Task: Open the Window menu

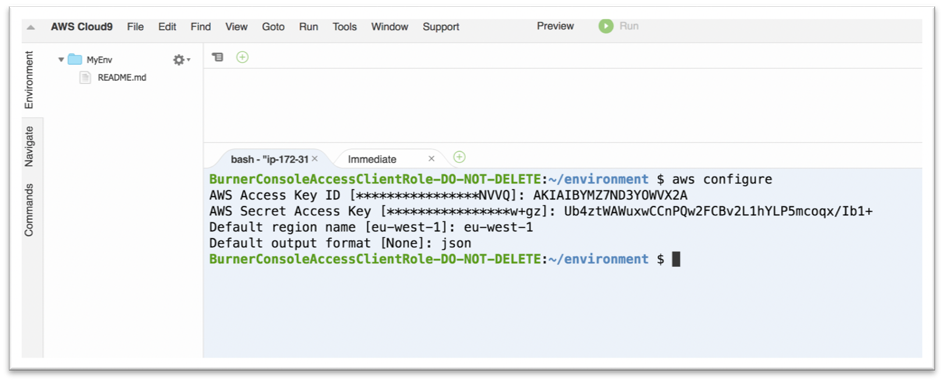Action: click(x=390, y=27)
